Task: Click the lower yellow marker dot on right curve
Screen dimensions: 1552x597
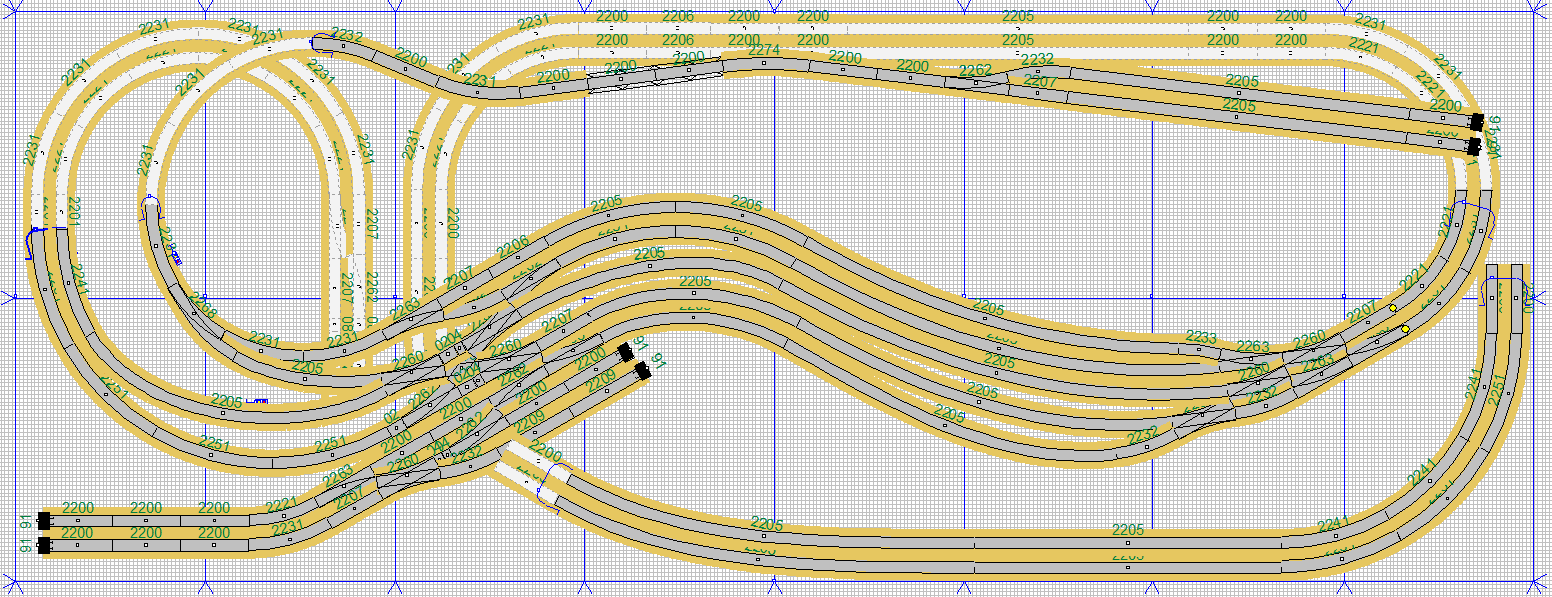Action: click(x=1405, y=329)
